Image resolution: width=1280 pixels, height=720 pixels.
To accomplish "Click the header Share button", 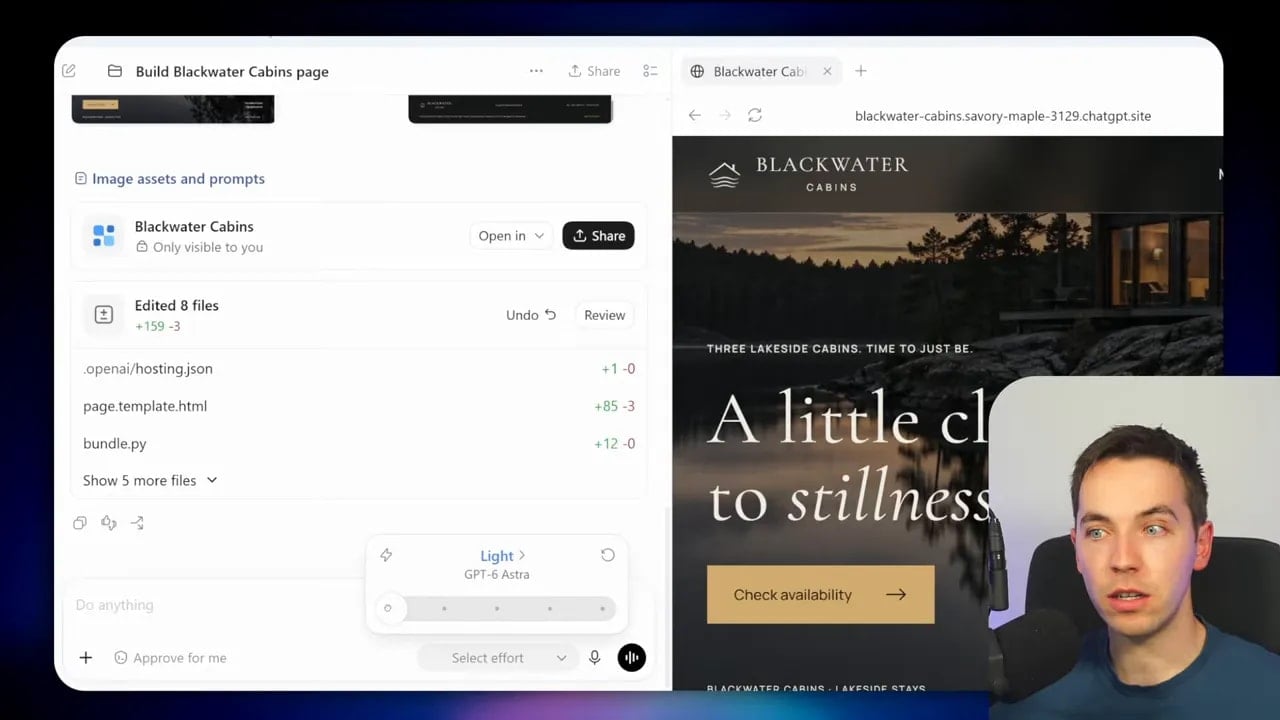I will [594, 71].
